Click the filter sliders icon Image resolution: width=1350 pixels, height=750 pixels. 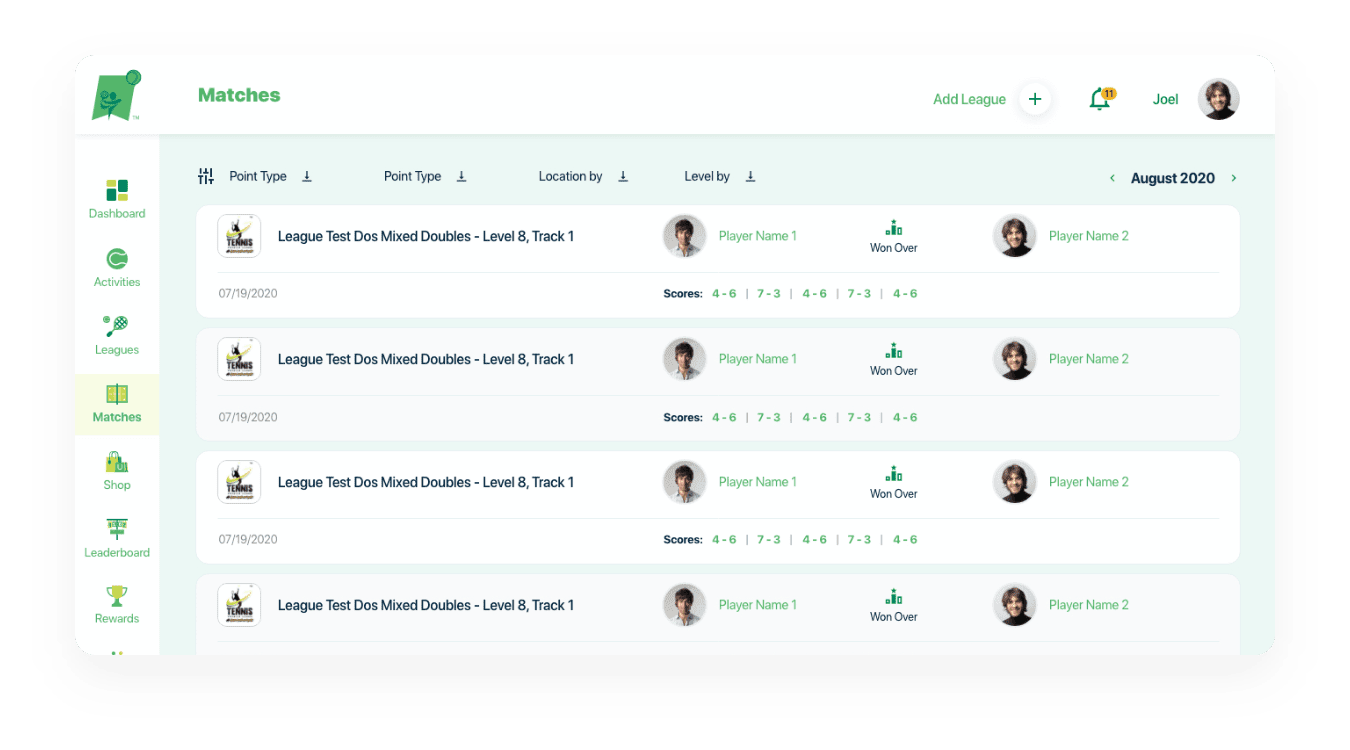point(206,176)
